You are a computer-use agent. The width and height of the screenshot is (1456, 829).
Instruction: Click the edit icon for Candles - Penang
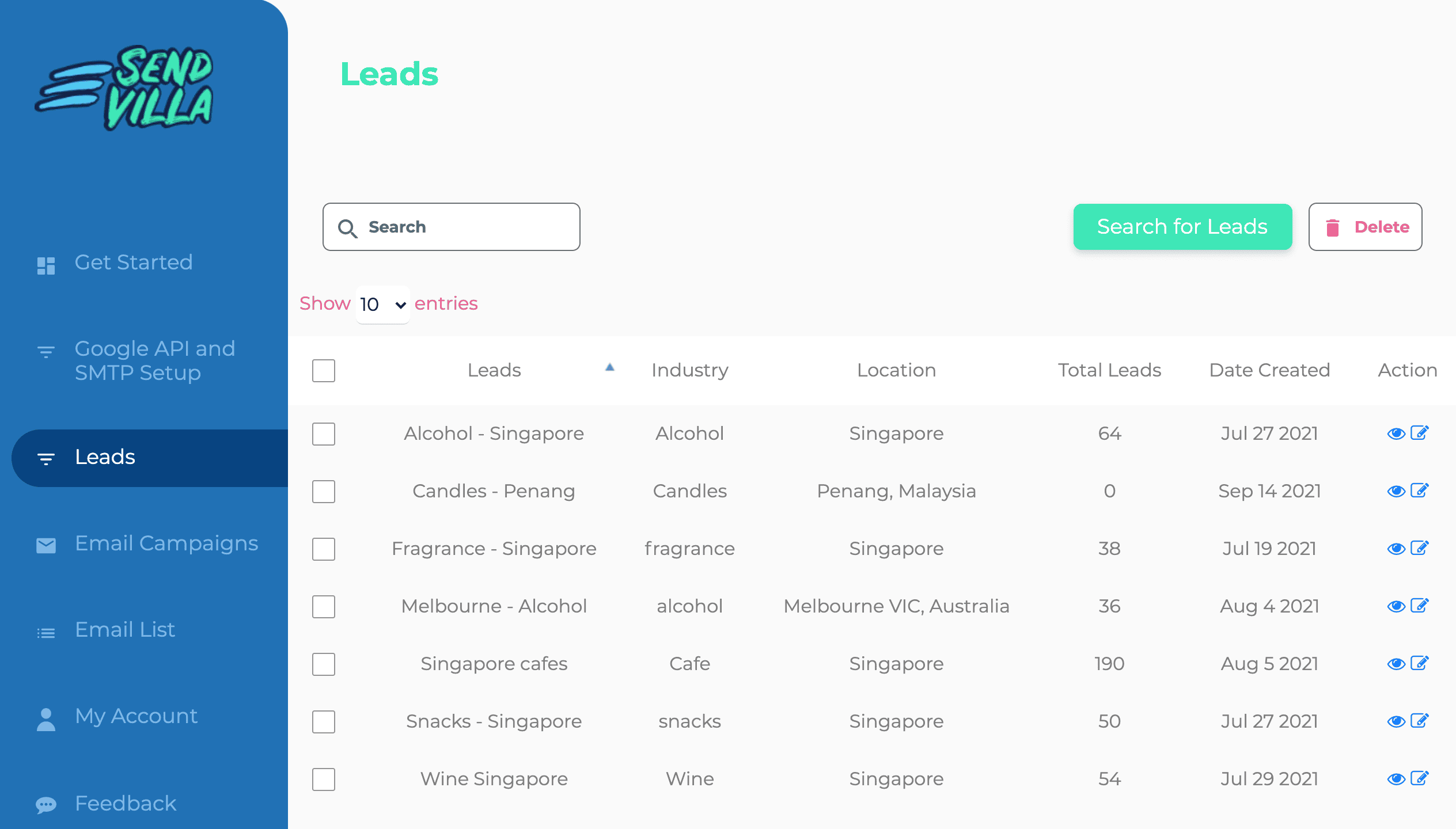click(1420, 490)
